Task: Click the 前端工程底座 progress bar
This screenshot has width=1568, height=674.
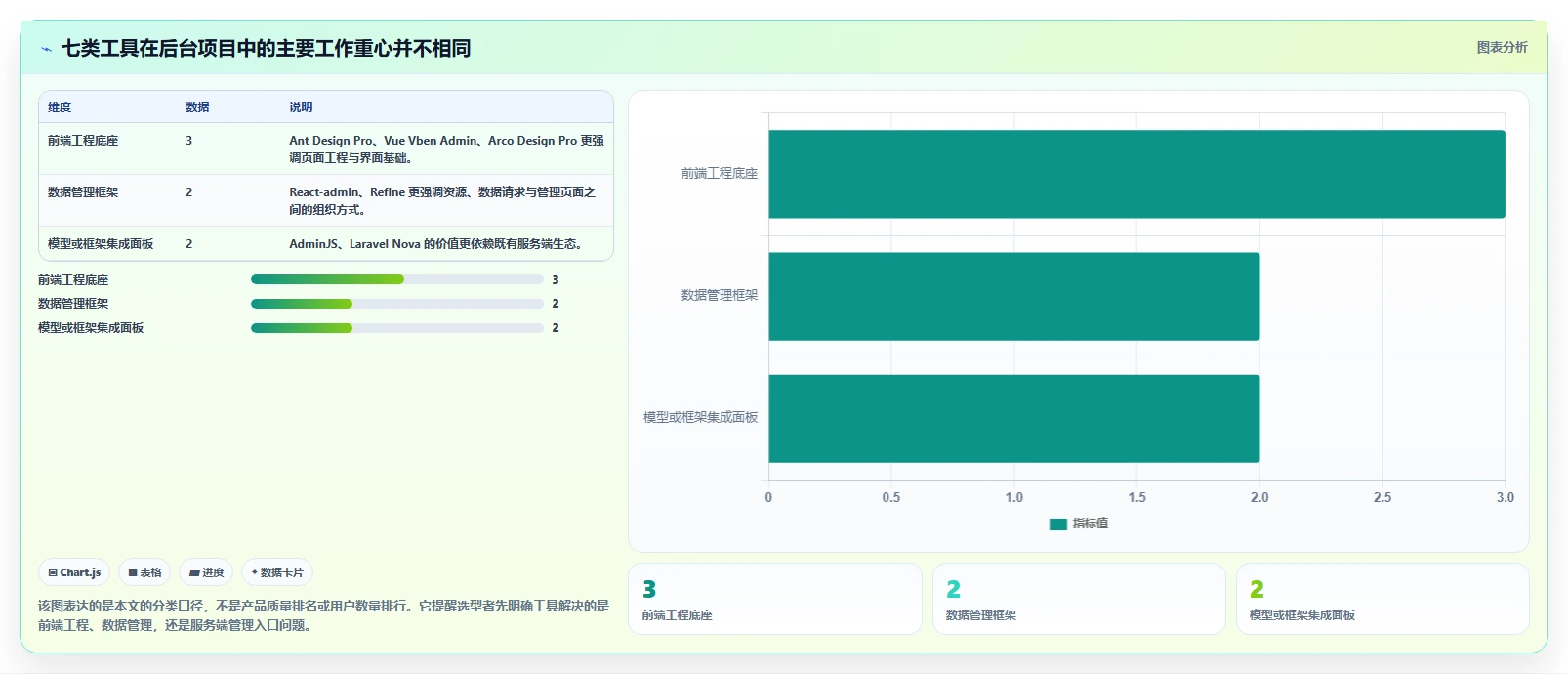Action: pos(396,279)
